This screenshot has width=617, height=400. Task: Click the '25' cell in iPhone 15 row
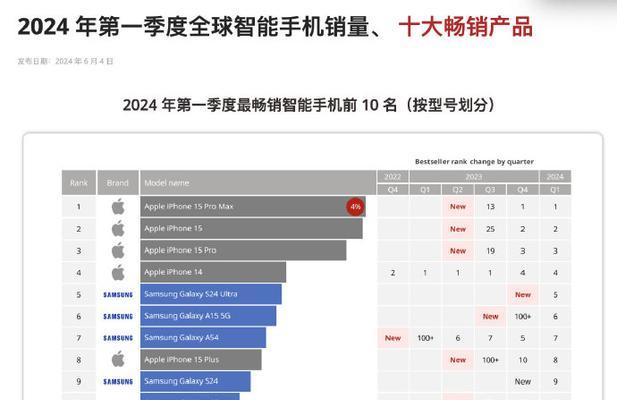point(490,229)
